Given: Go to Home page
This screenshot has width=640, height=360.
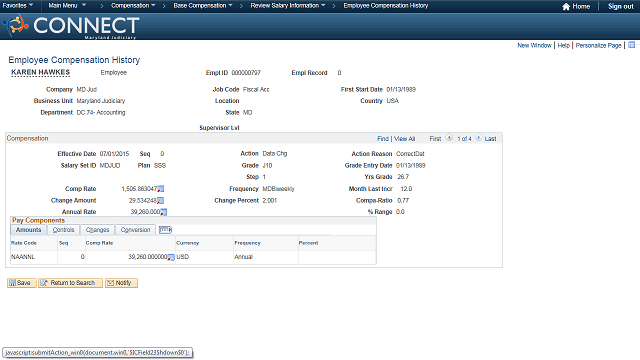Looking at the screenshot, I should pyautogui.click(x=576, y=7).
